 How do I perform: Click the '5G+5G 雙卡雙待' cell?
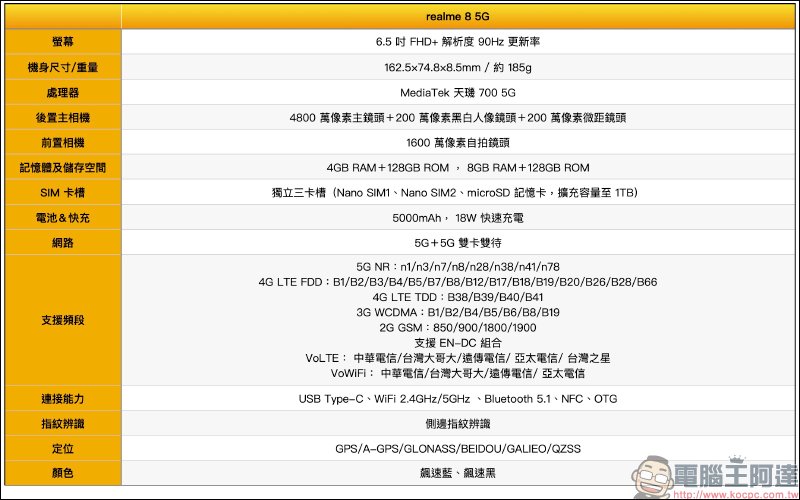(458, 243)
